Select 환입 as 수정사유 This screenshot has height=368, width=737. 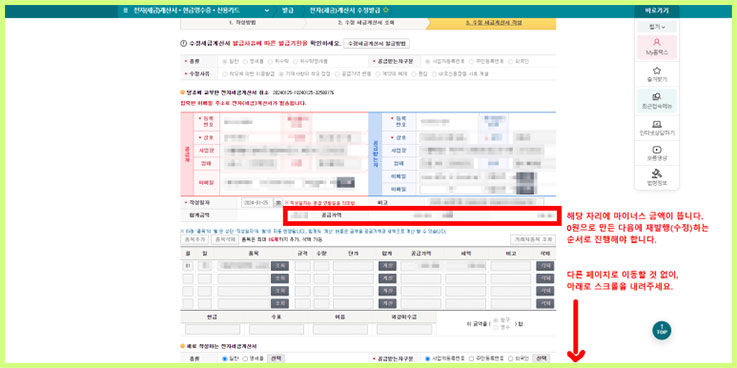tap(414, 74)
